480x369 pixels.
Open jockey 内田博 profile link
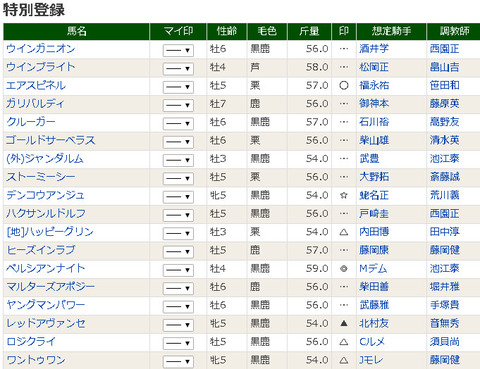[x=374, y=232]
